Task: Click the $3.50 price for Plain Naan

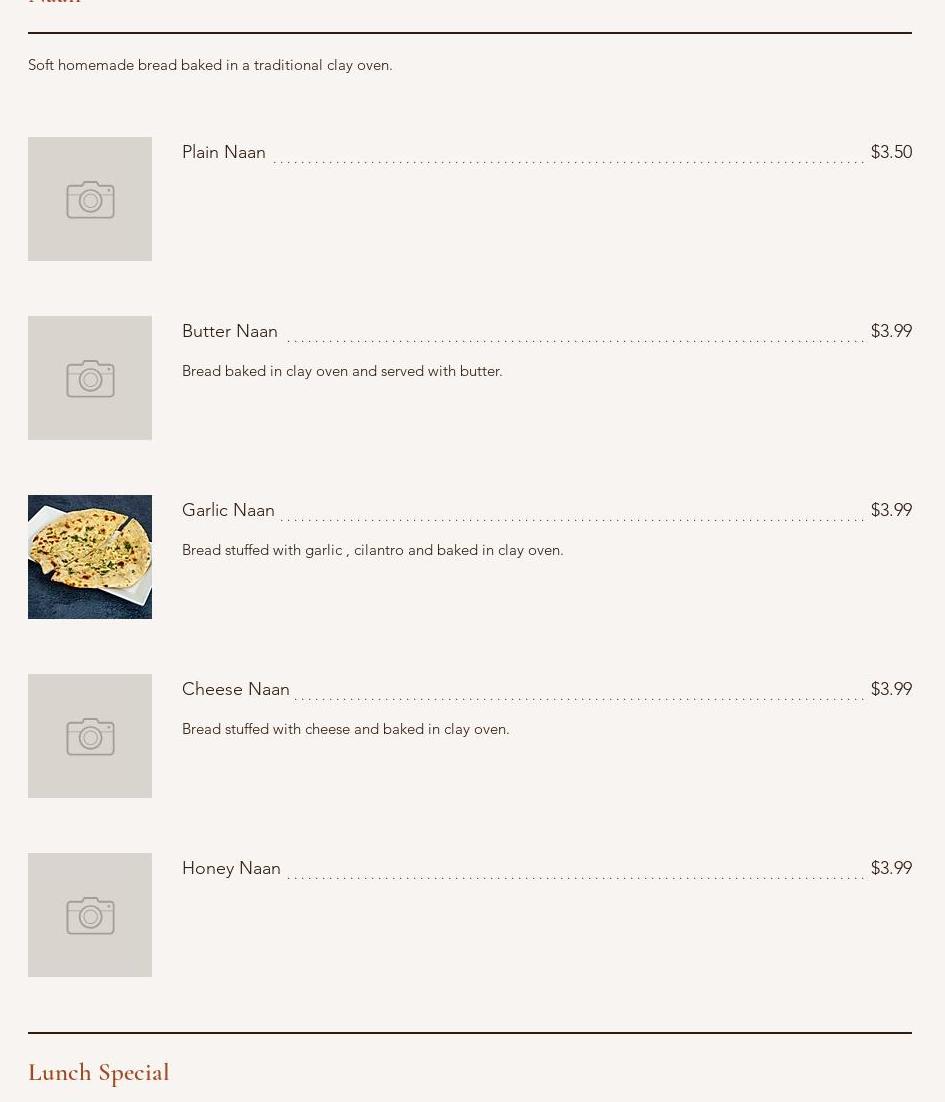Action: 891,152
